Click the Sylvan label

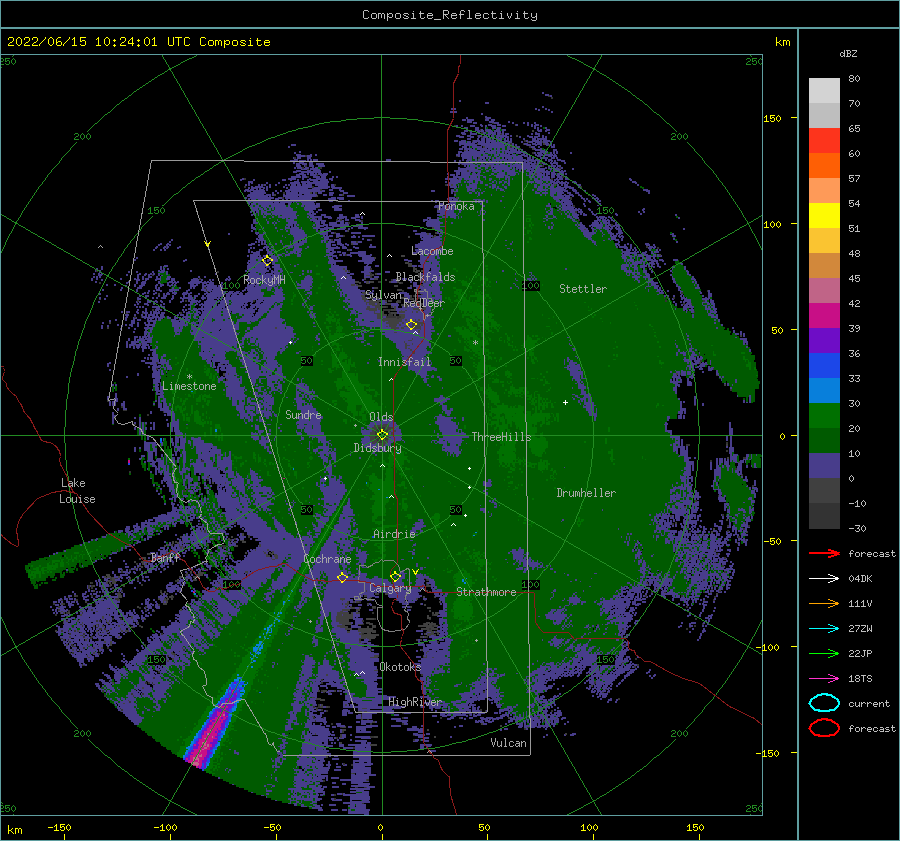click(383, 295)
